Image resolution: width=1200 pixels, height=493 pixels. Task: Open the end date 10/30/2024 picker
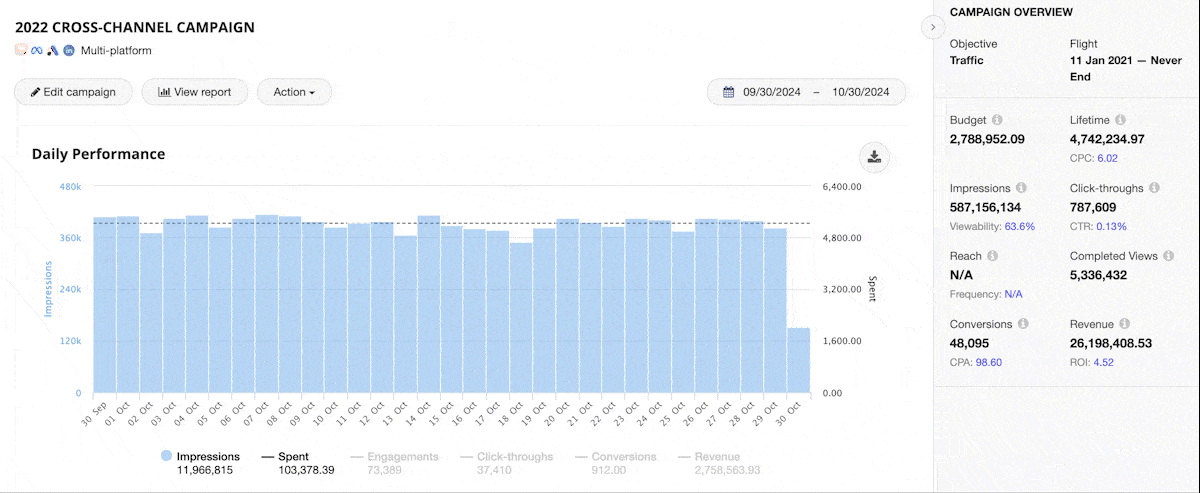click(860, 92)
